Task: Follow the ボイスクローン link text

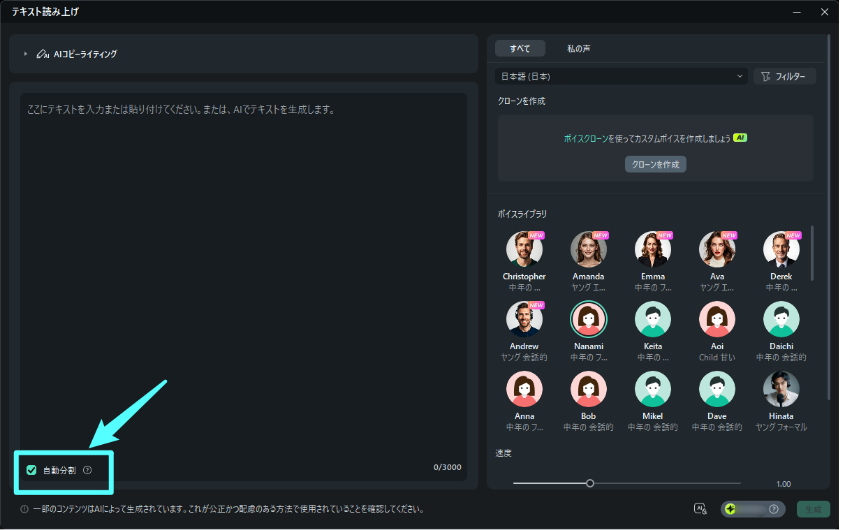Action: (x=586, y=138)
